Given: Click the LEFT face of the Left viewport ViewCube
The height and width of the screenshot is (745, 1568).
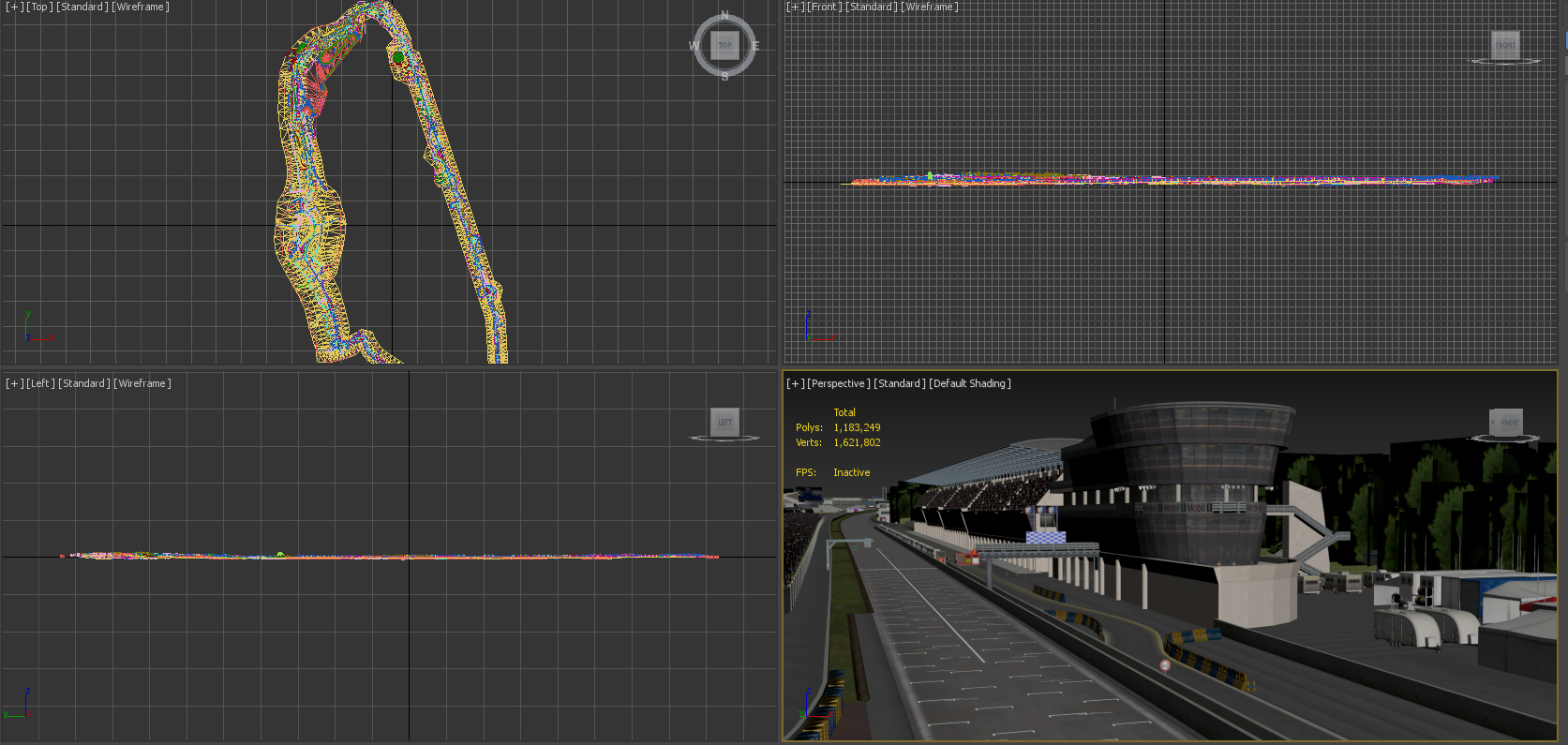Looking at the screenshot, I should [x=725, y=422].
